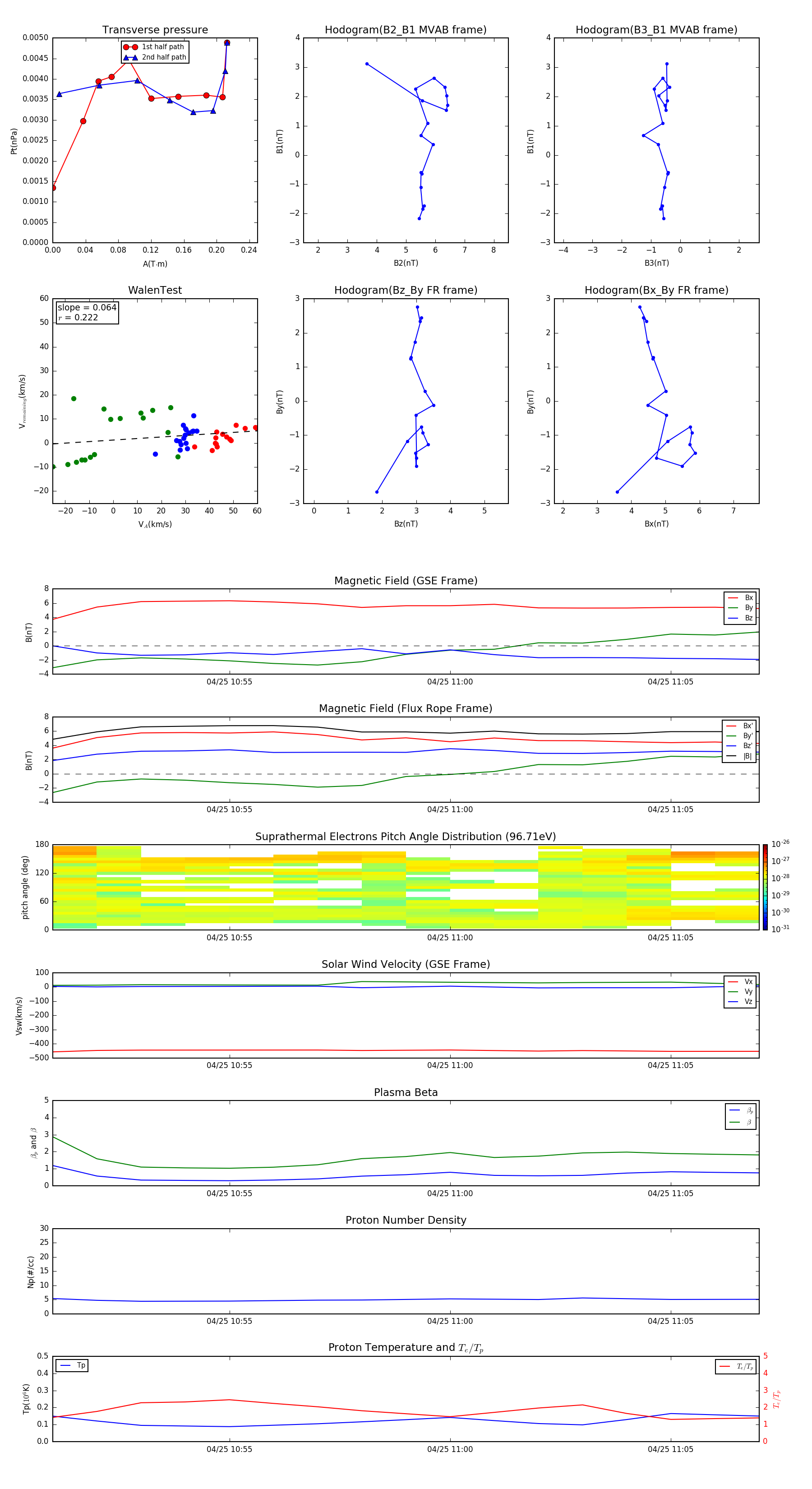Click '|B|' in flux rope frame legend
The width and height of the screenshot is (812, 1489).
(x=740, y=756)
